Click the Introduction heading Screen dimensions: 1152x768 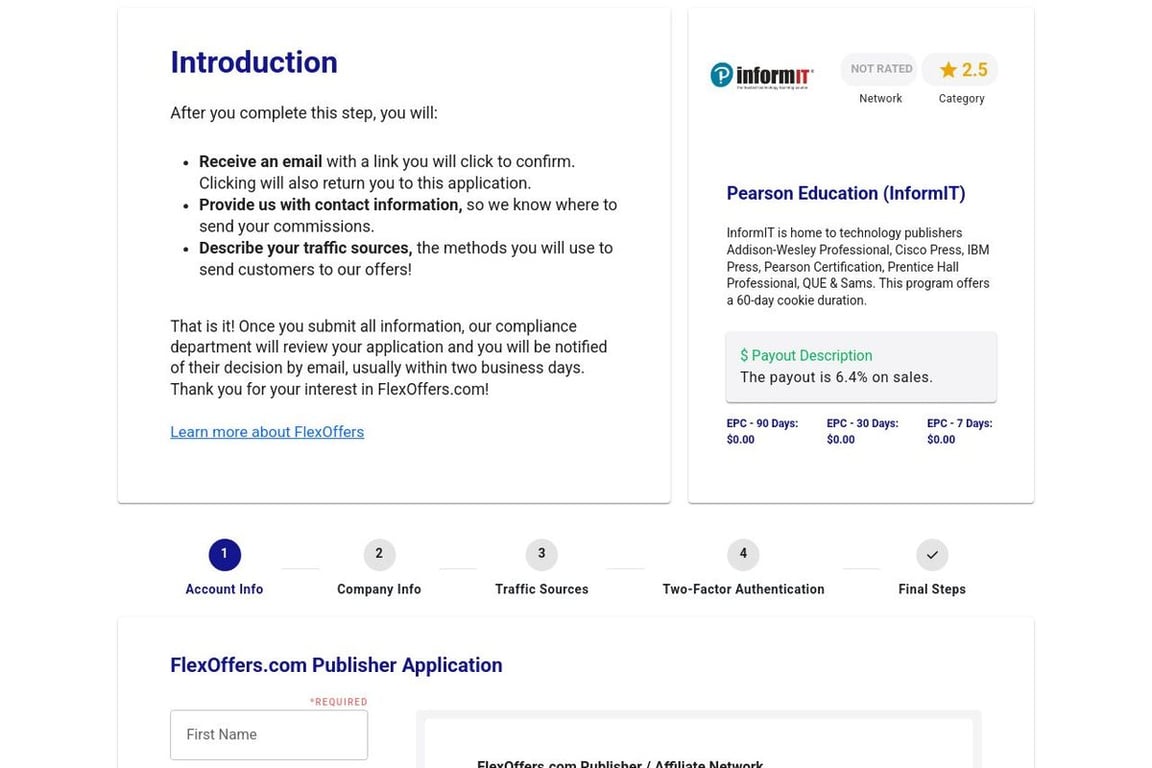253,62
